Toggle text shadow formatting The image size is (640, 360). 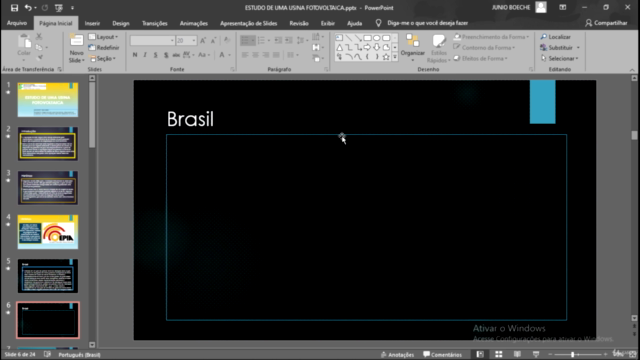point(166,55)
